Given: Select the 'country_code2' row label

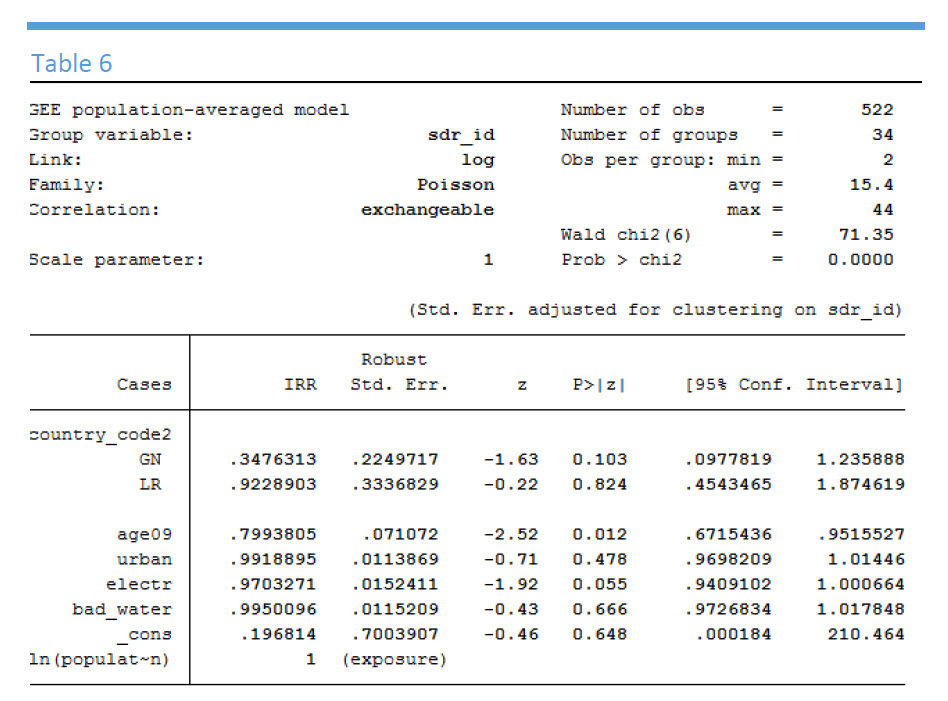Looking at the screenshot, I should pos(100,435).
